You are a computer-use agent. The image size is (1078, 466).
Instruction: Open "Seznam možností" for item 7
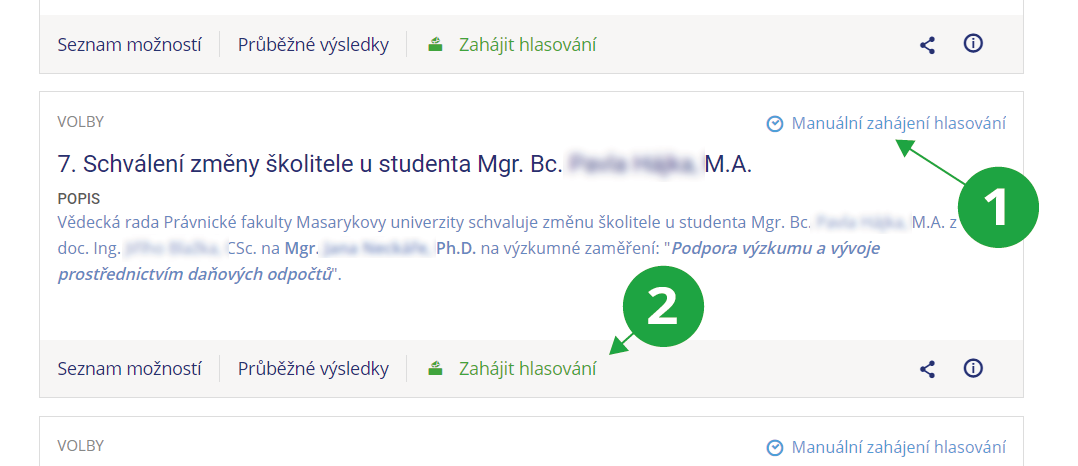click(129, 369)
